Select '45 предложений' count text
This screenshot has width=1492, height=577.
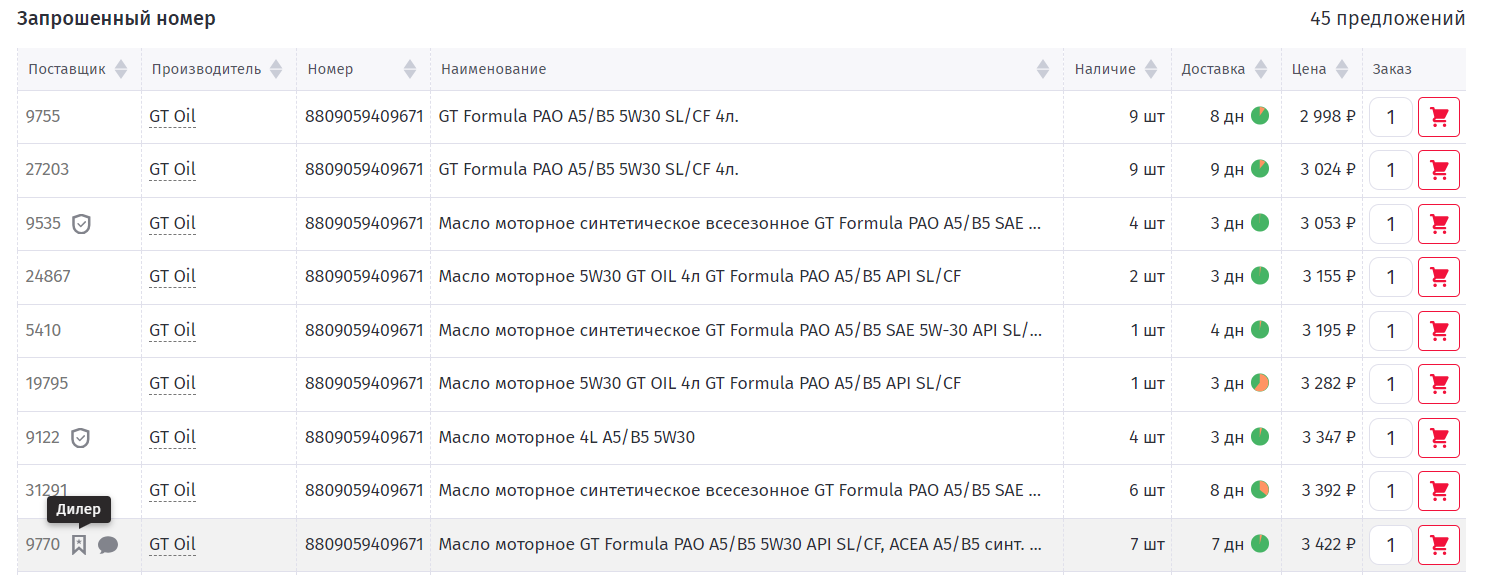coord(1388,19)
